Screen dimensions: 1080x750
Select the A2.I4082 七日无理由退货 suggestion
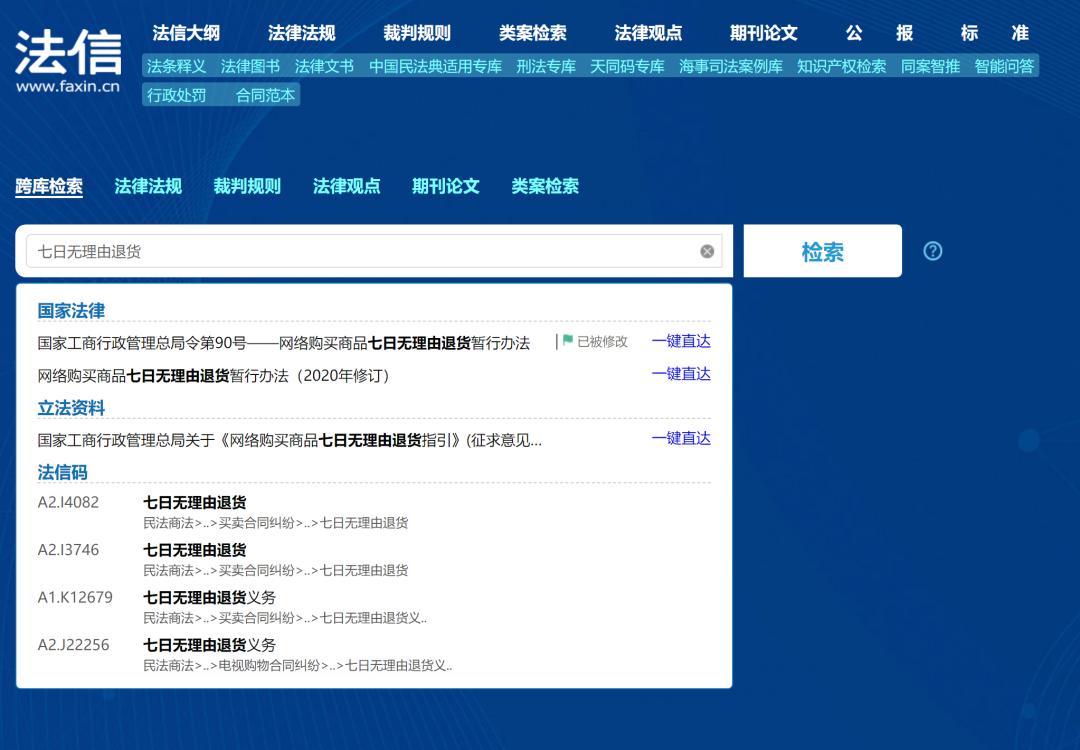195,503
